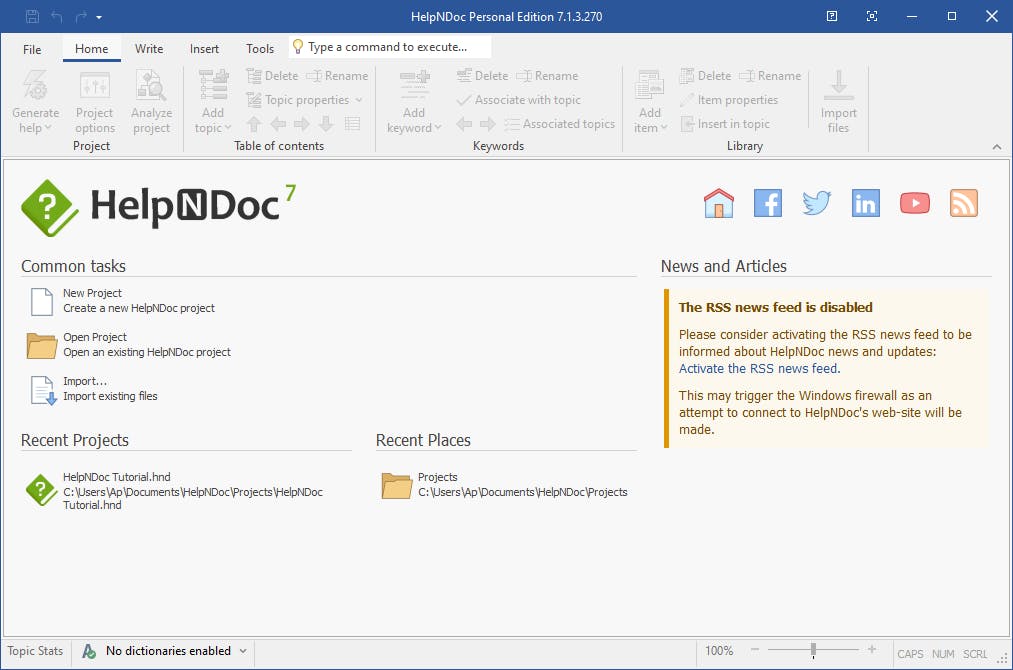Screen dimensions: 1013x670
Task: Click Associated topics in Keywords group
Action: tap(560, 123)
